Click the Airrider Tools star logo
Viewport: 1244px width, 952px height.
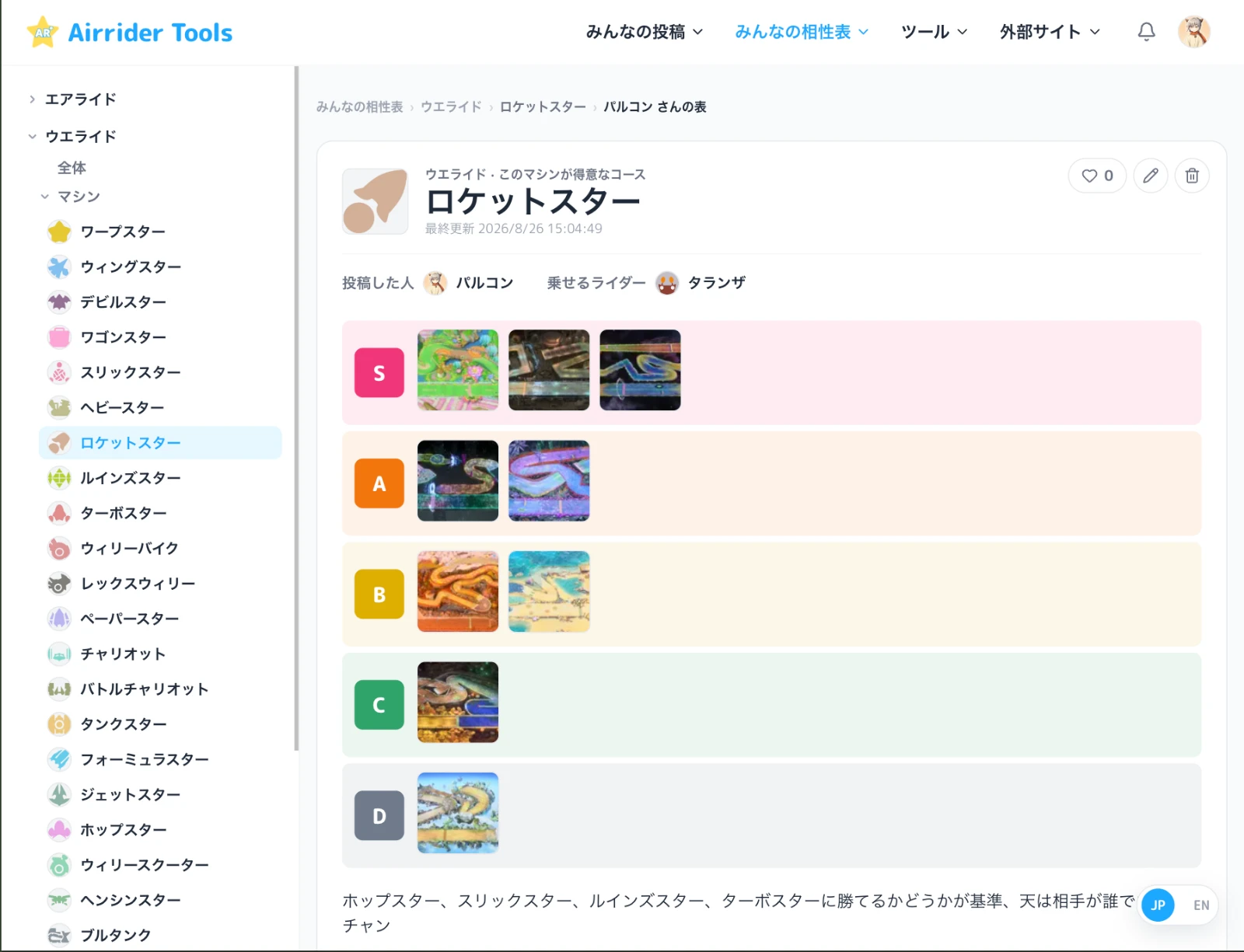point(43,32)
